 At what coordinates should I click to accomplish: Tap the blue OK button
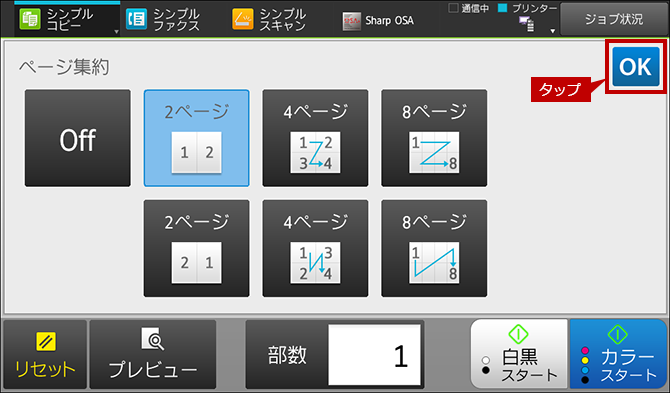pos(636,67)
